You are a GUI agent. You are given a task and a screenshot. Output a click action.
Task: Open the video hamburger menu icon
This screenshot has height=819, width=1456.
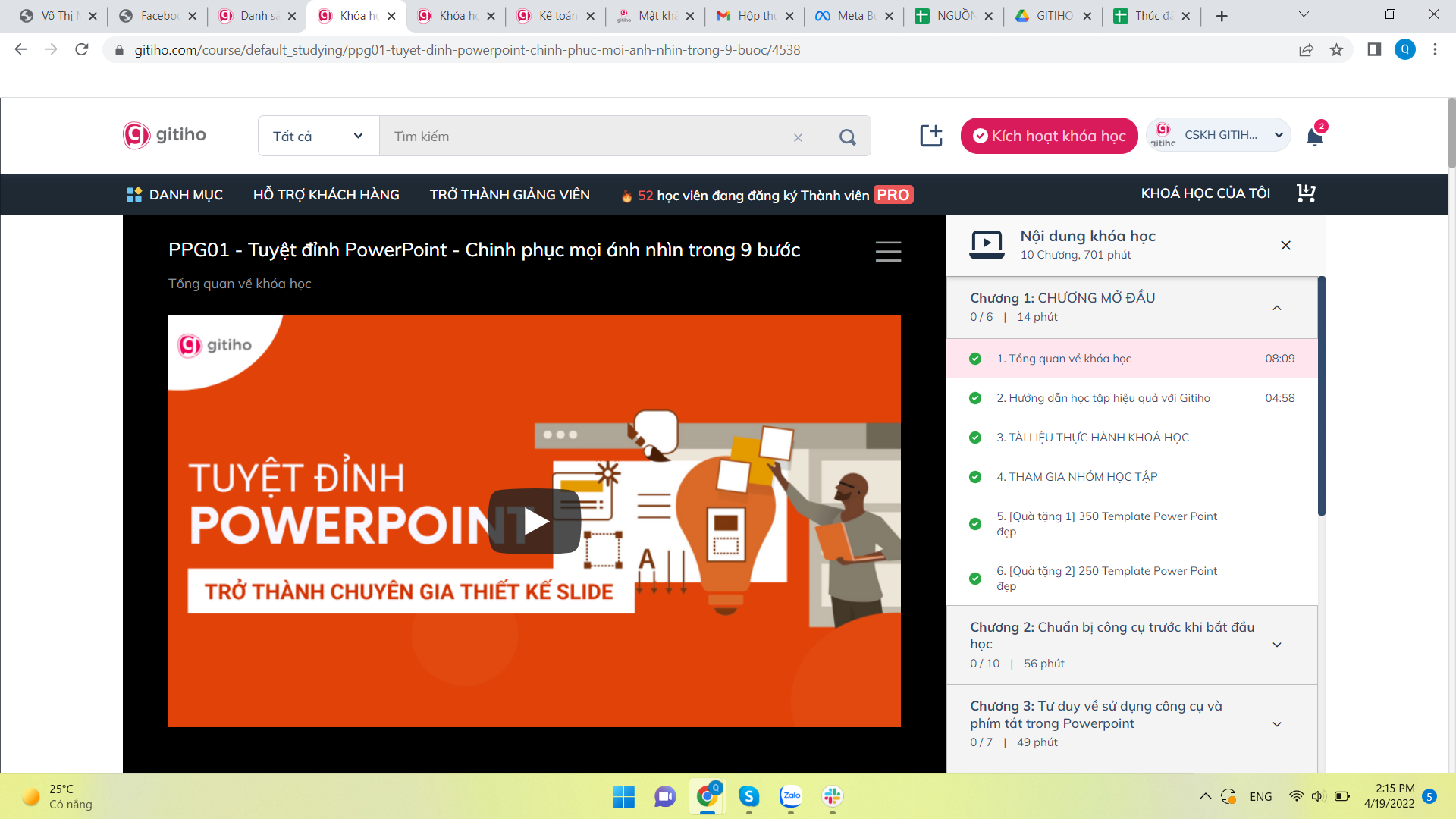(888, 251)
